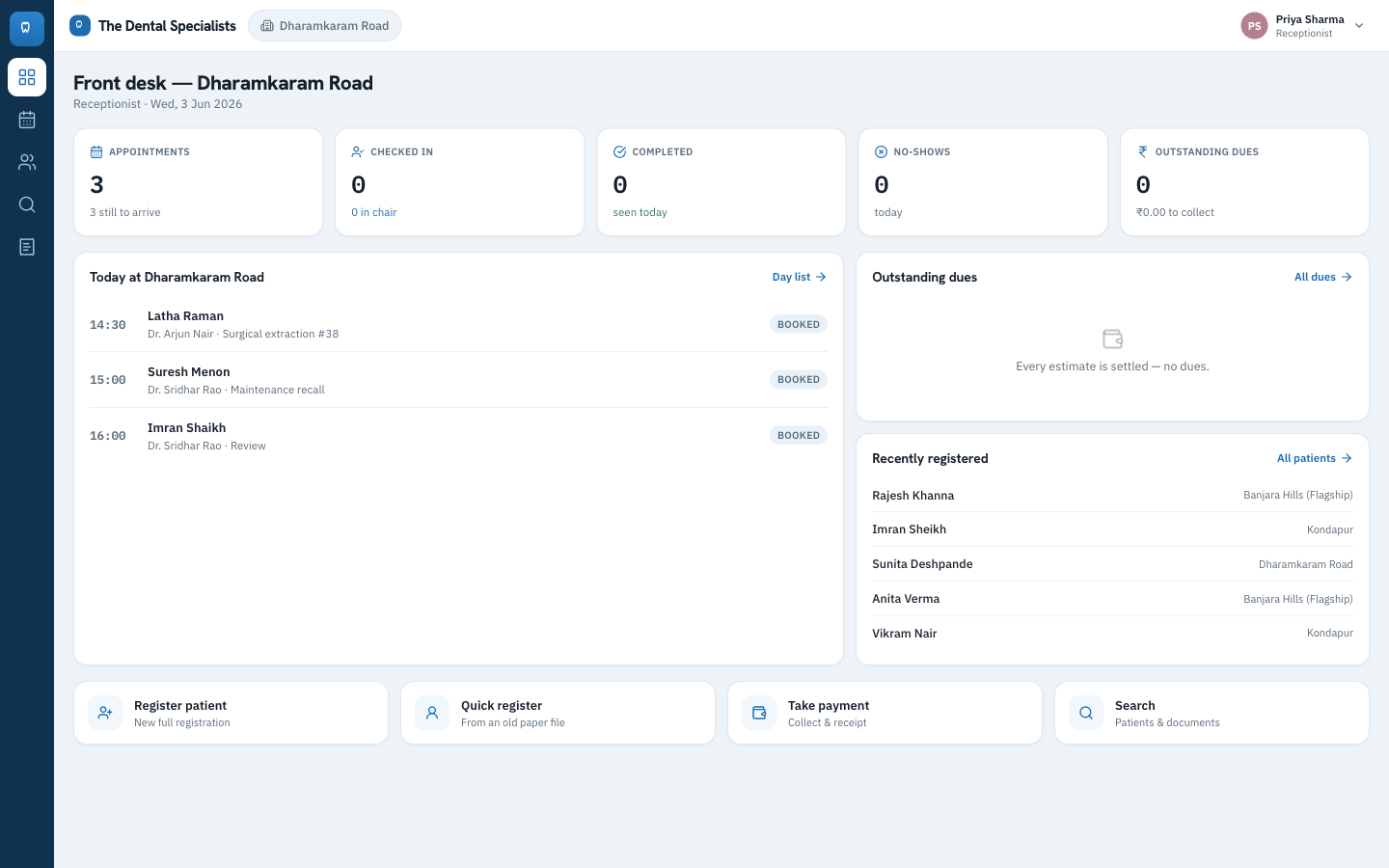Click the Appointments count 3 card

point(198,182)
